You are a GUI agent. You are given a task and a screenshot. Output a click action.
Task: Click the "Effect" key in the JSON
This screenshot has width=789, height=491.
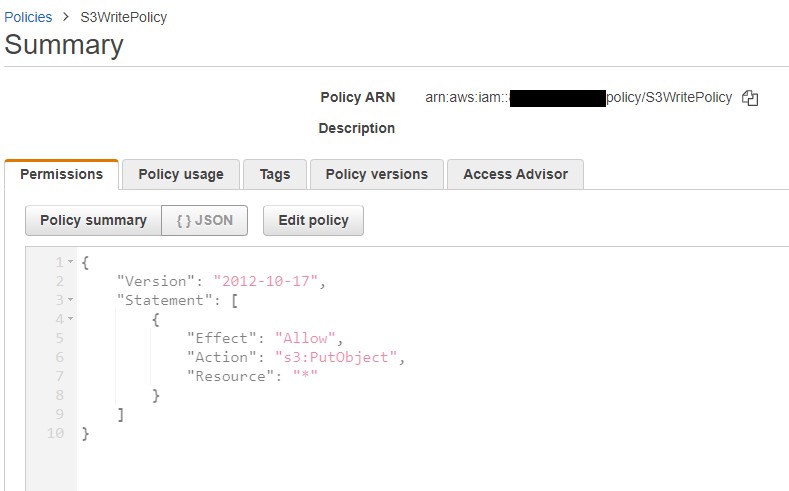pyautogui.click(x=221, y=338)
